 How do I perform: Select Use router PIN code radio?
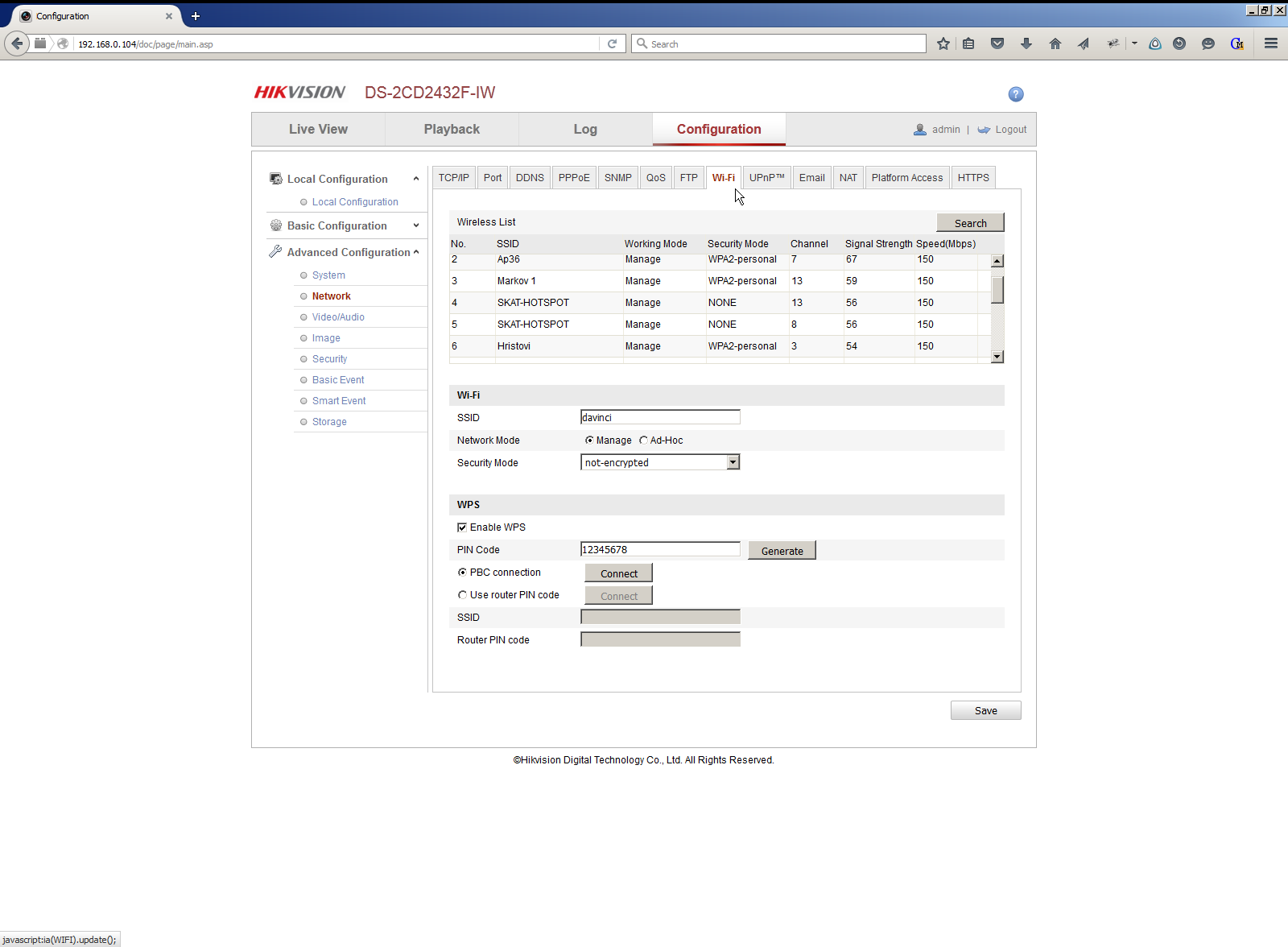pos(462,595)
